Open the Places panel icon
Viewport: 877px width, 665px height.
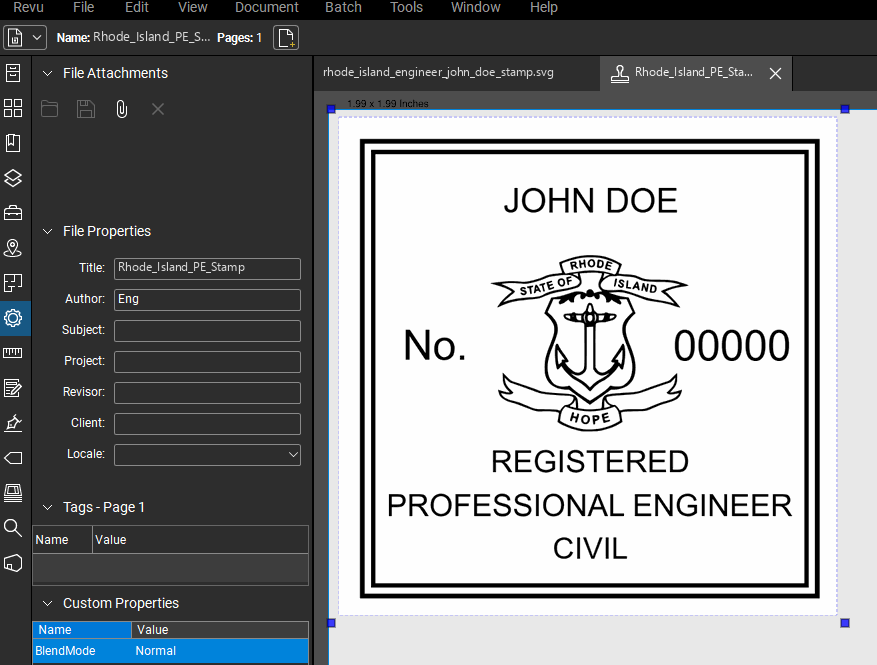tap(13, 248)
